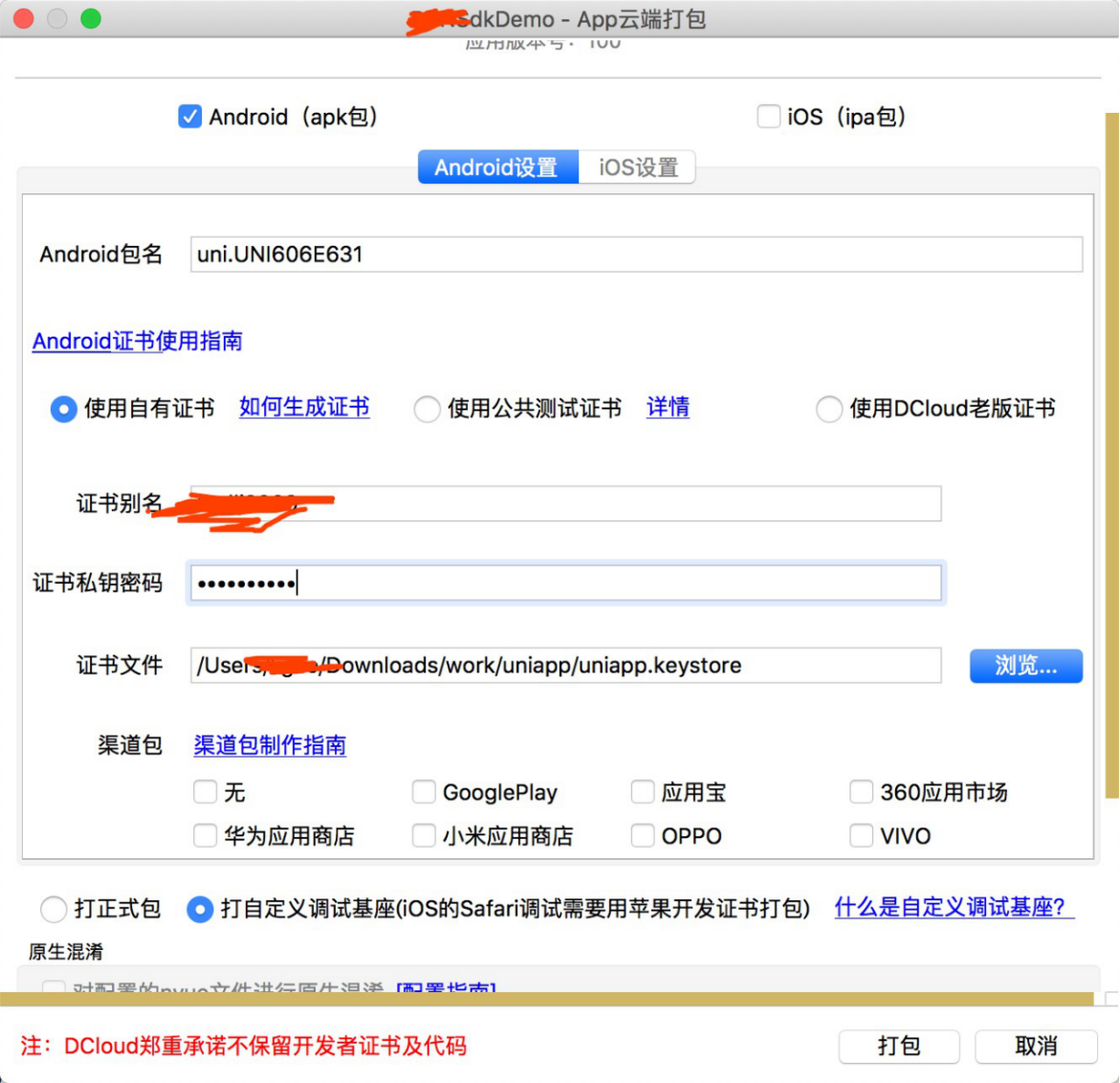Viewport: 1120px width, 1083px height.
Task: Choose 使用DCloud老版证书
Action: pos(828,409)
